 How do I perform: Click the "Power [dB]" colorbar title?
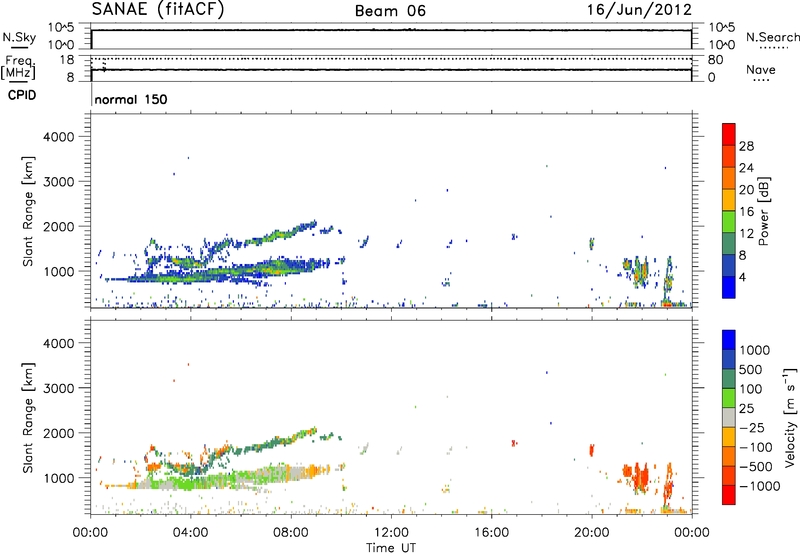click(x=764, y=211)
